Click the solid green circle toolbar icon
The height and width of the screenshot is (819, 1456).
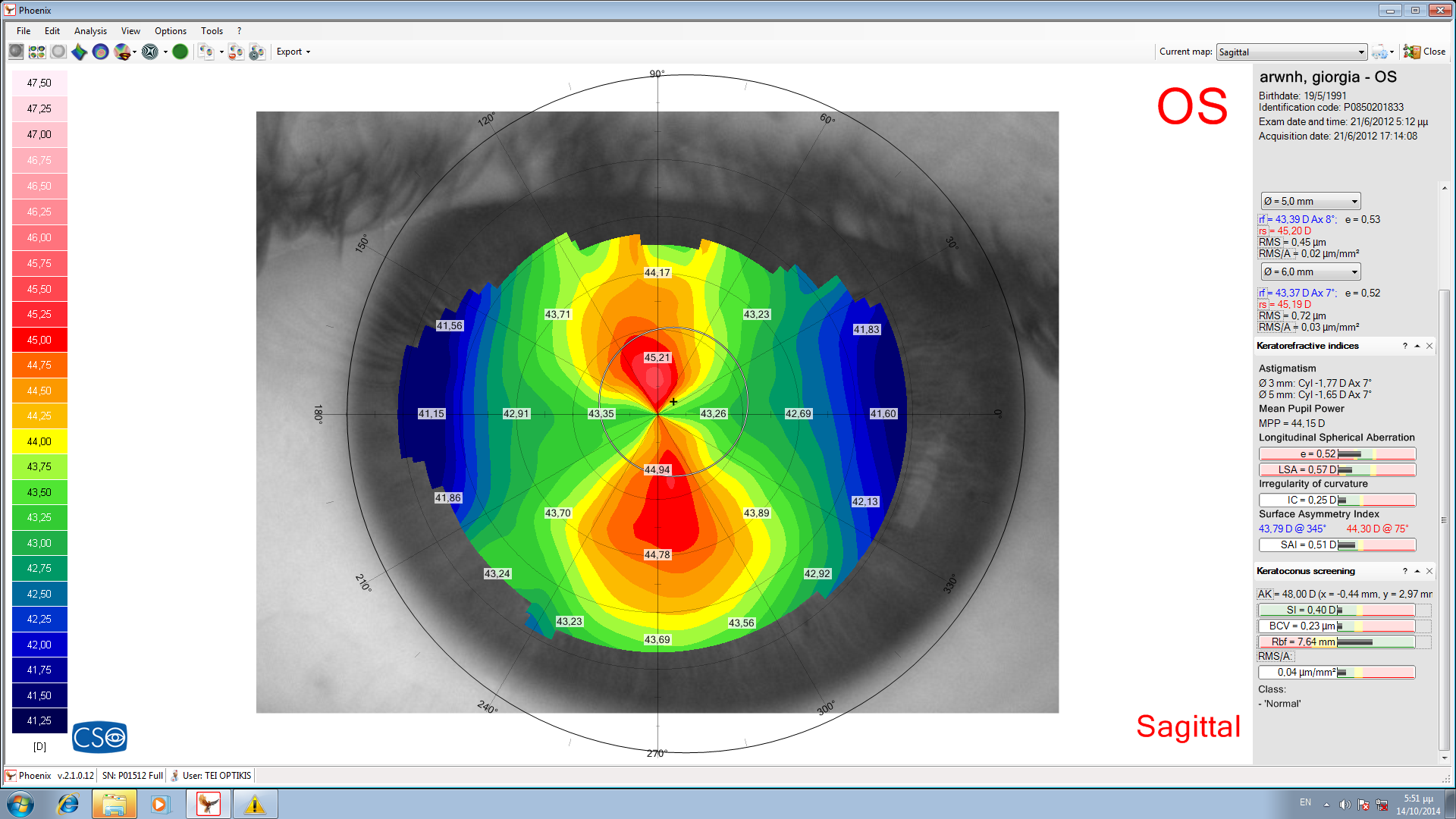coord(180,52)
